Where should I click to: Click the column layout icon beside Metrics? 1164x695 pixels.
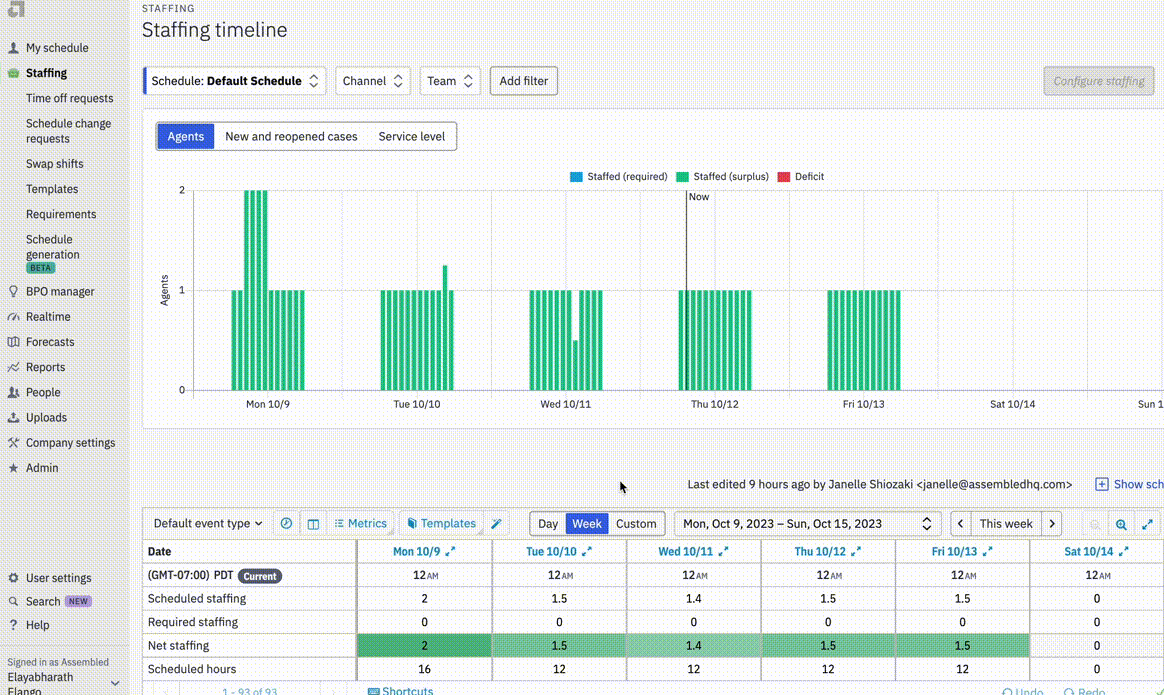pyautogui.click(x=313, y=523)
